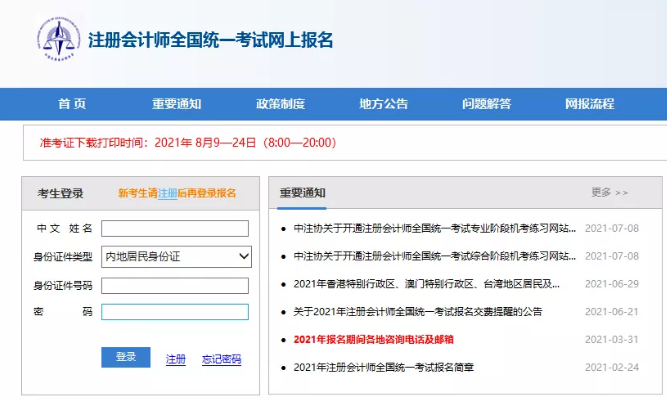Click the 中文姓名 input field
The height and width of the screenshot is (400, 667).
(x=174, y=229)
